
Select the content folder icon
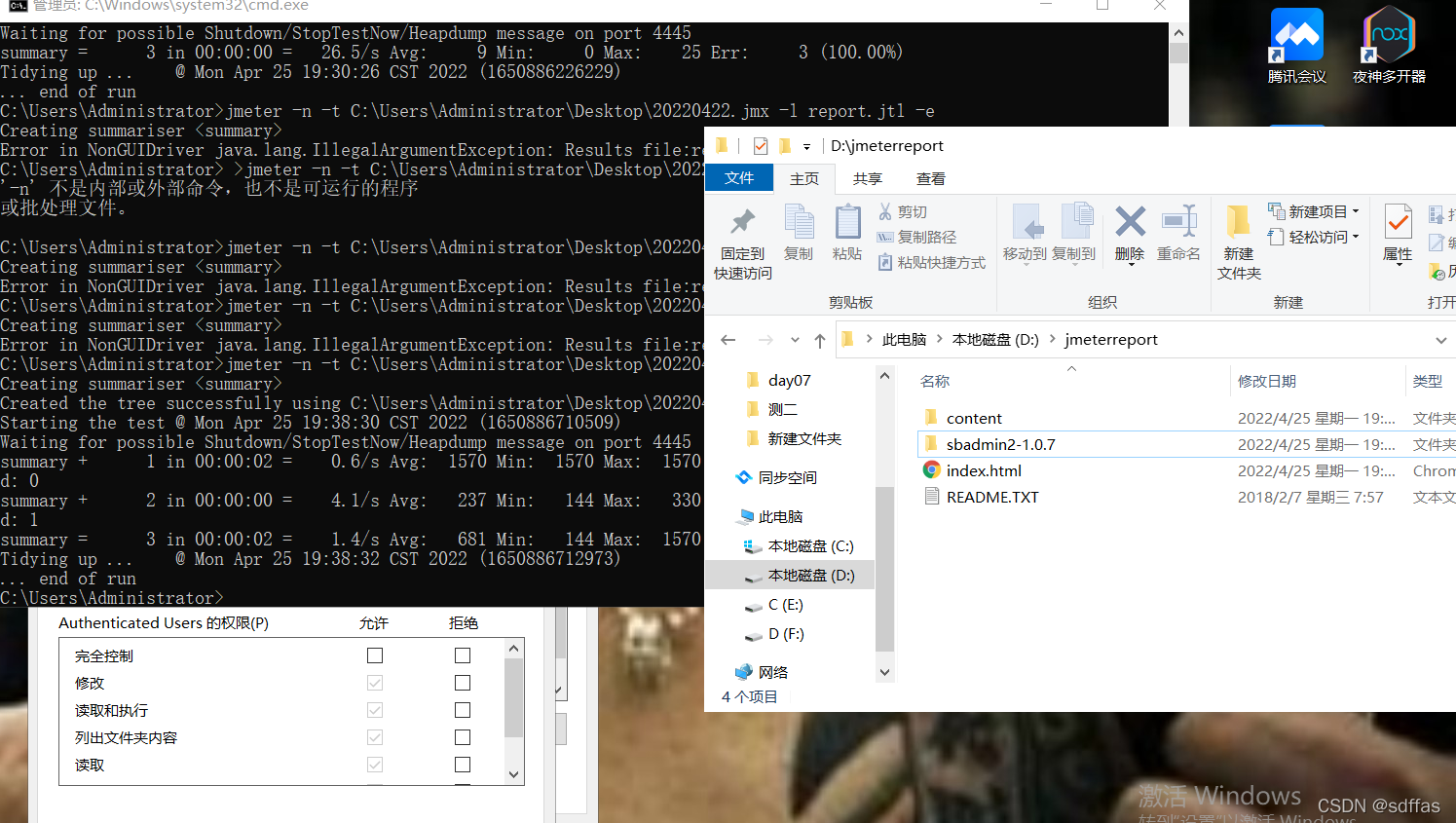point(931,418)
